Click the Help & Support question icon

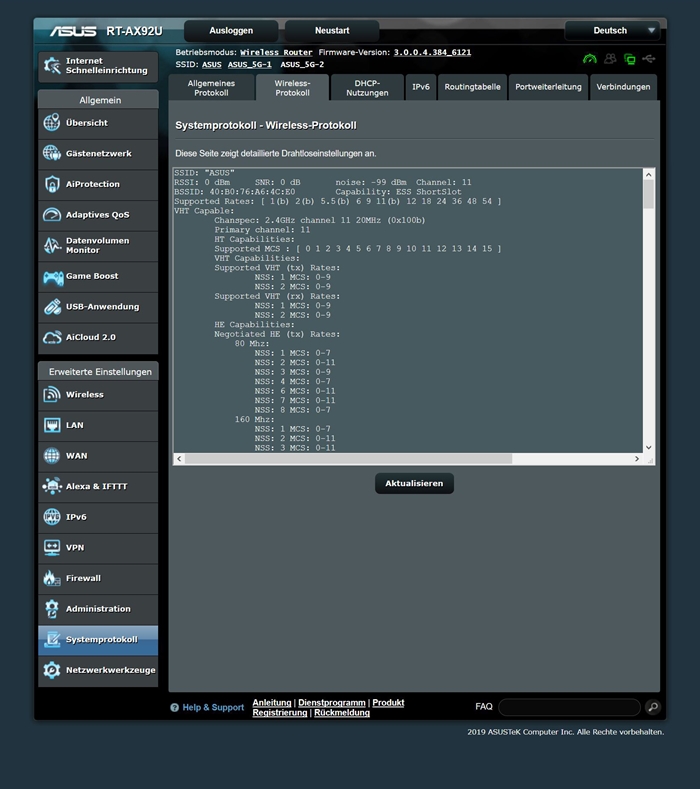[x=175, y=707]
